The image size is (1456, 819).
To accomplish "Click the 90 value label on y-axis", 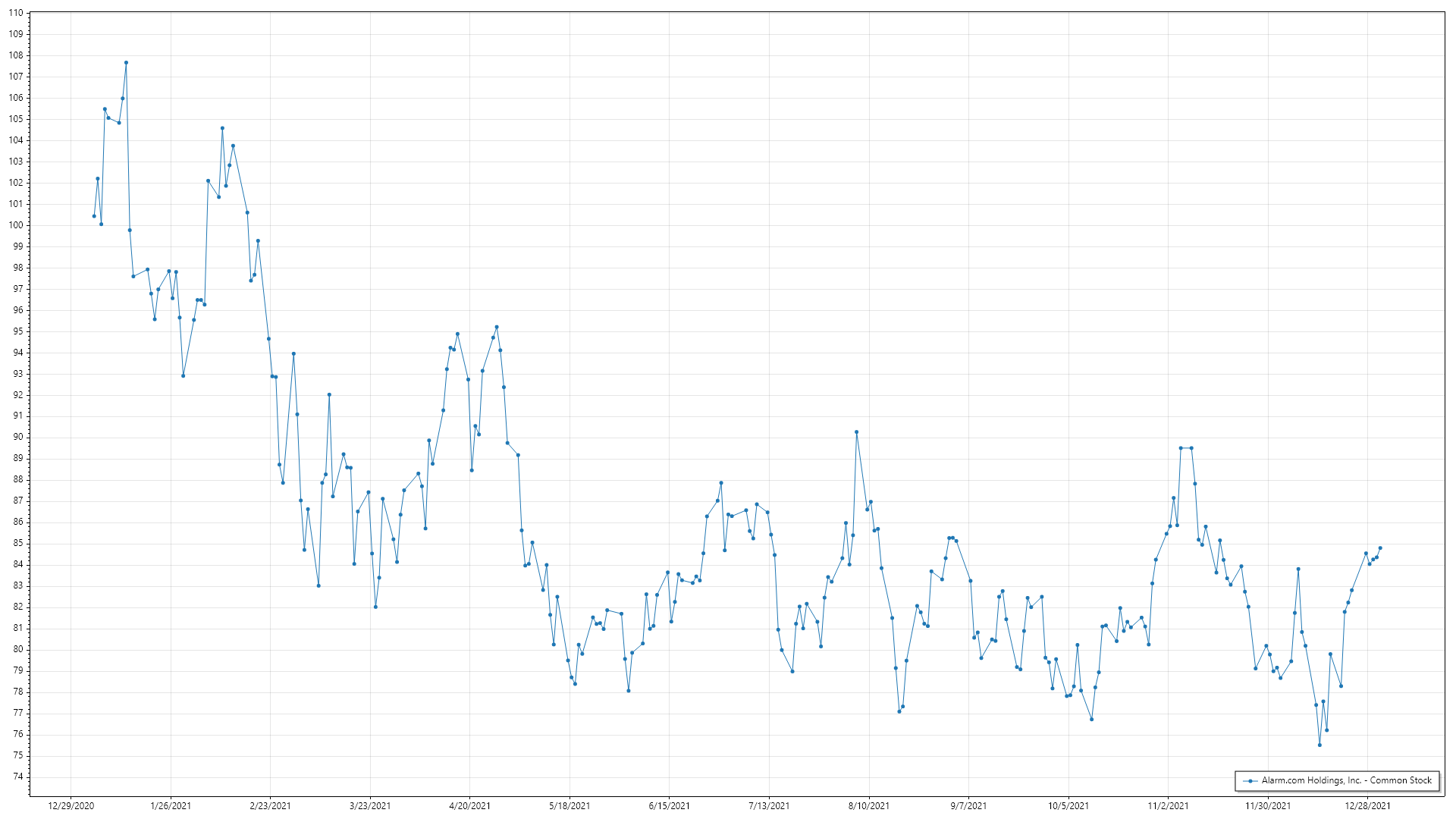I will click(x=18, y=437).
